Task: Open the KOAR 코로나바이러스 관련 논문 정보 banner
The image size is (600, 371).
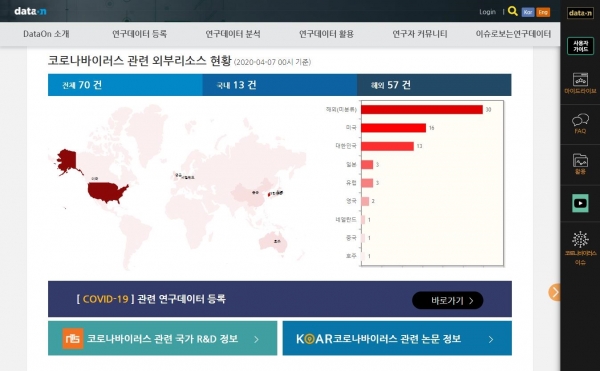Action: [397, 338]
